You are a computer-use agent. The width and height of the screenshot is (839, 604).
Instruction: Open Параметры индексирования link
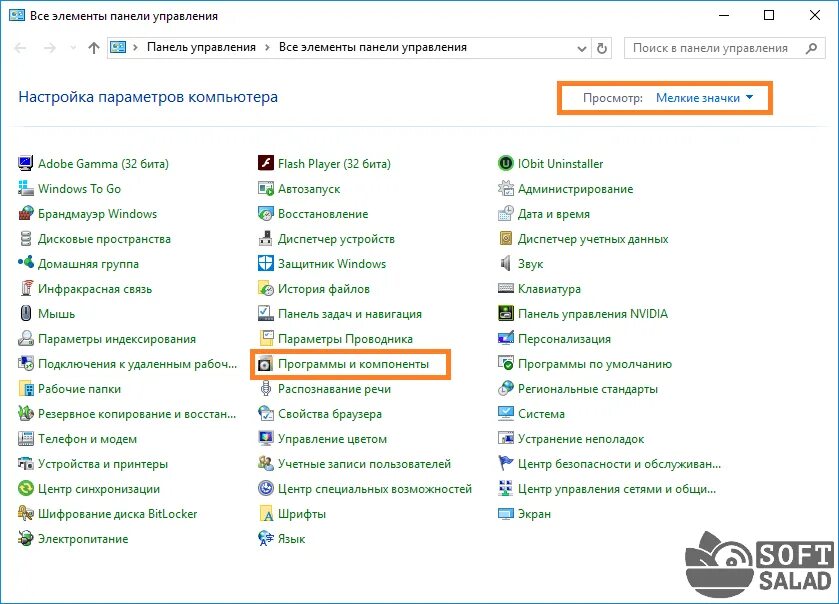pyautogui.click(x=117, y=339)
